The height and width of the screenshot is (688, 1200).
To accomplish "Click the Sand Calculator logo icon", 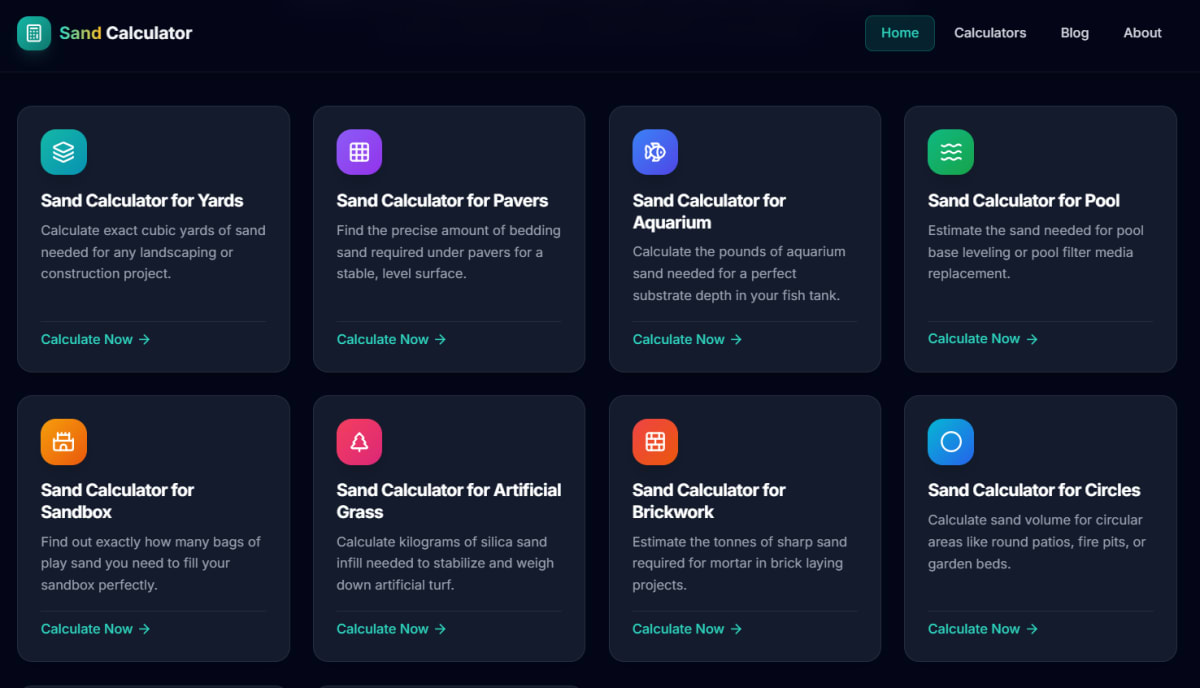I will tap(34, 33).
